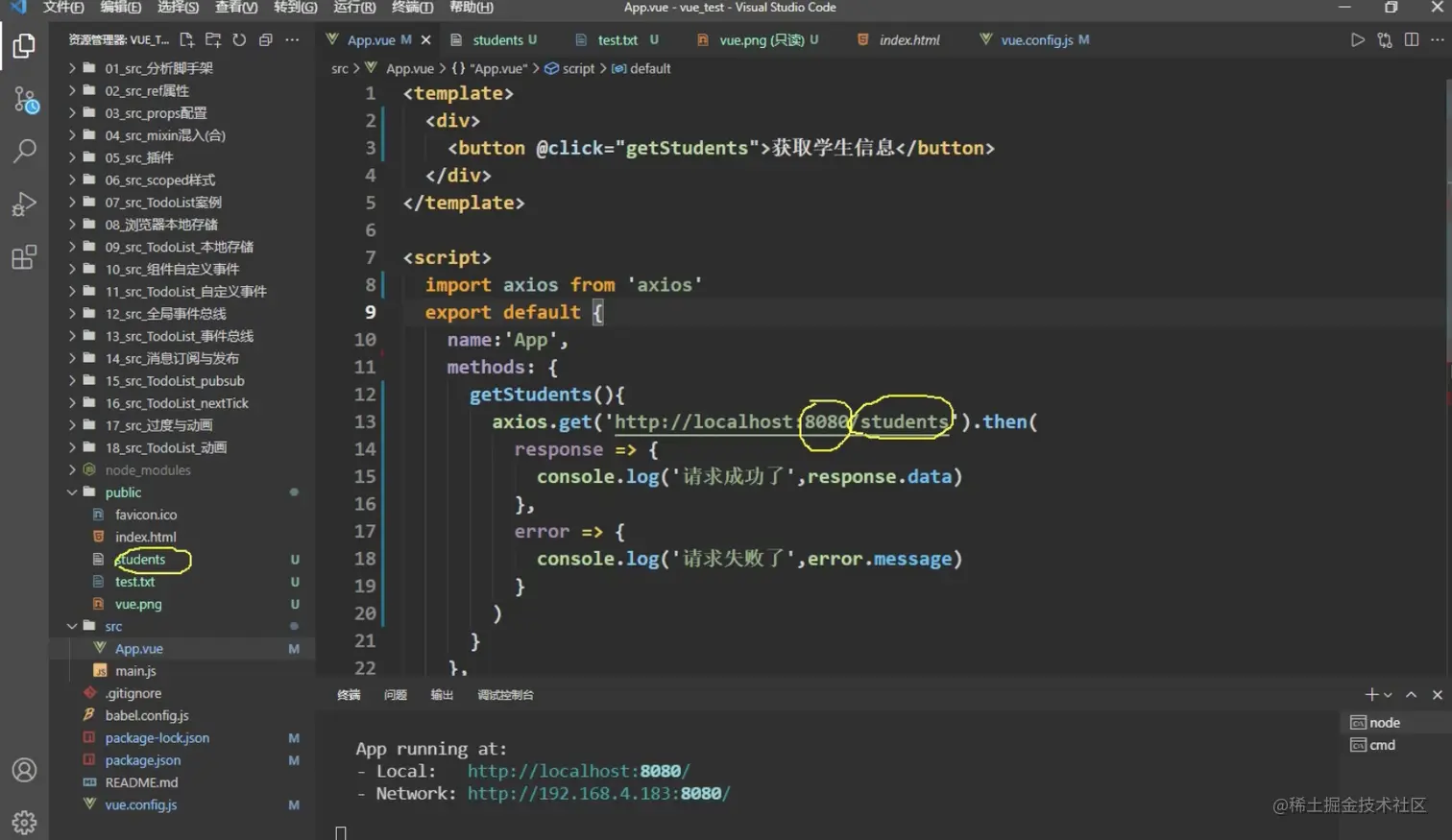Image resolution: width=1452 pixels, height=840 pixels.
Task: Expand the 12_src_全局事件总线 folder
Action: pos(182,313)
